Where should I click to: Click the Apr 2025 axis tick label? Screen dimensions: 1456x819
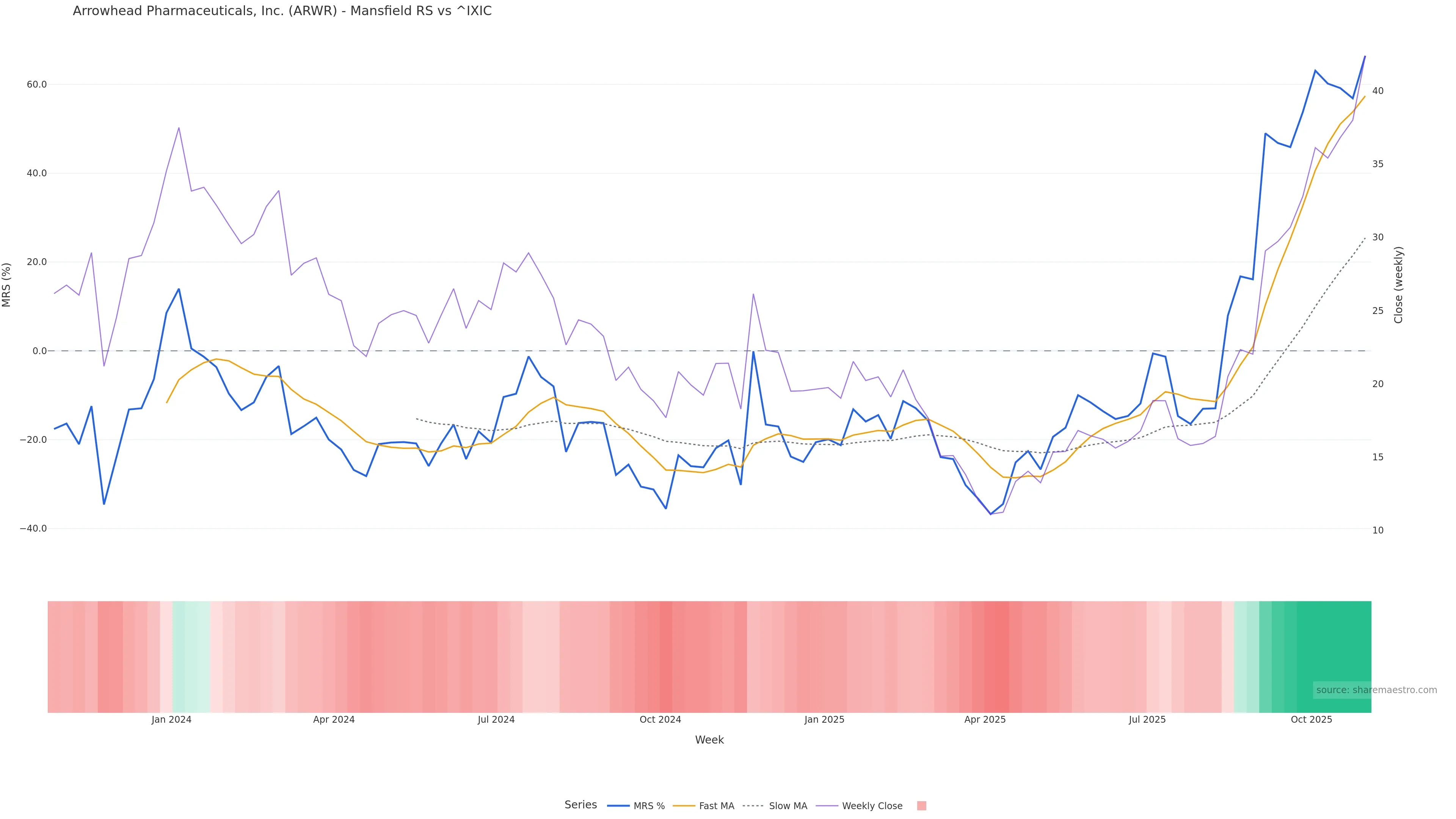tap(985, 720)
